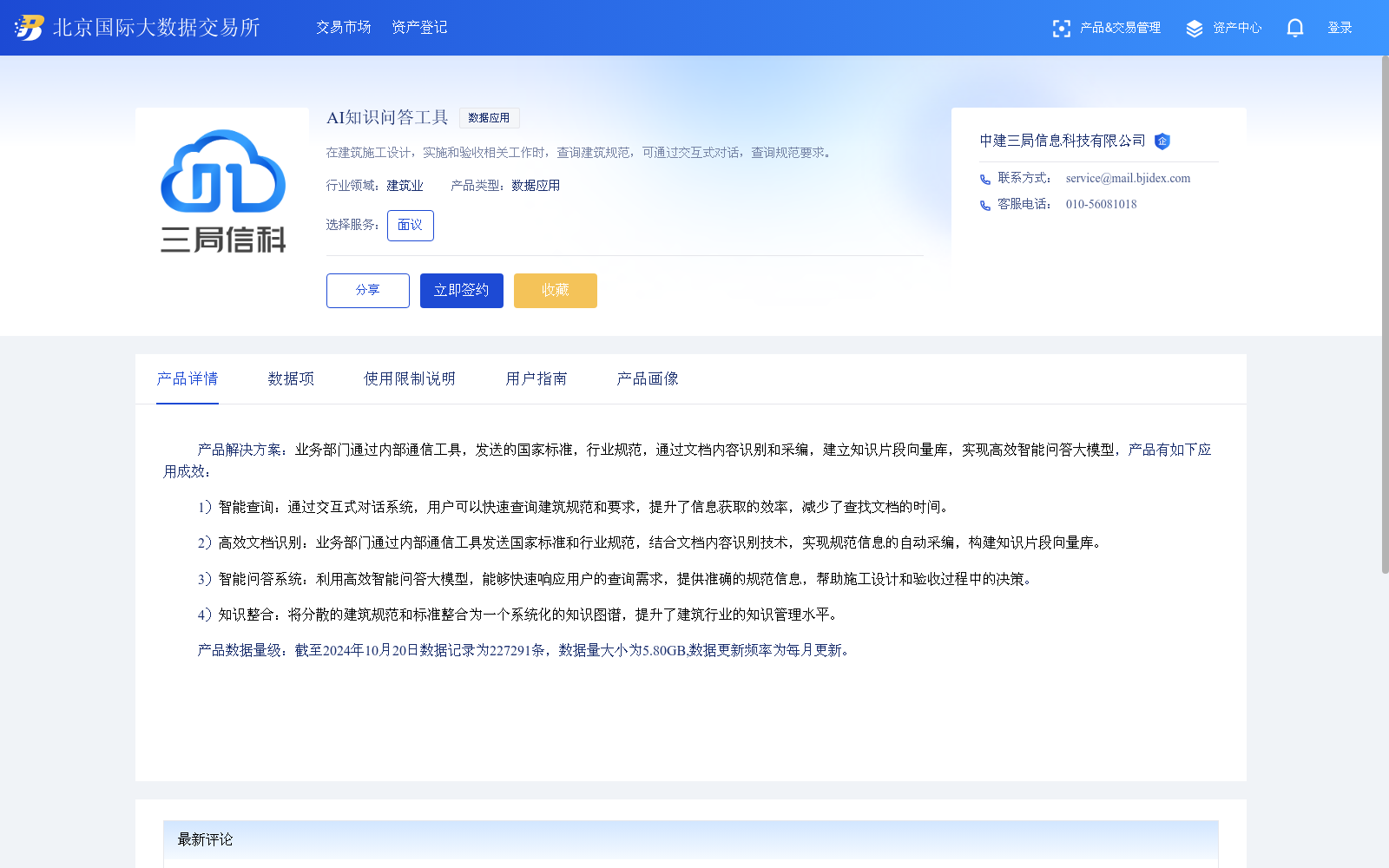
Task: Click the phone icon beside 客服电话
Action: click(x=985, y=206)
